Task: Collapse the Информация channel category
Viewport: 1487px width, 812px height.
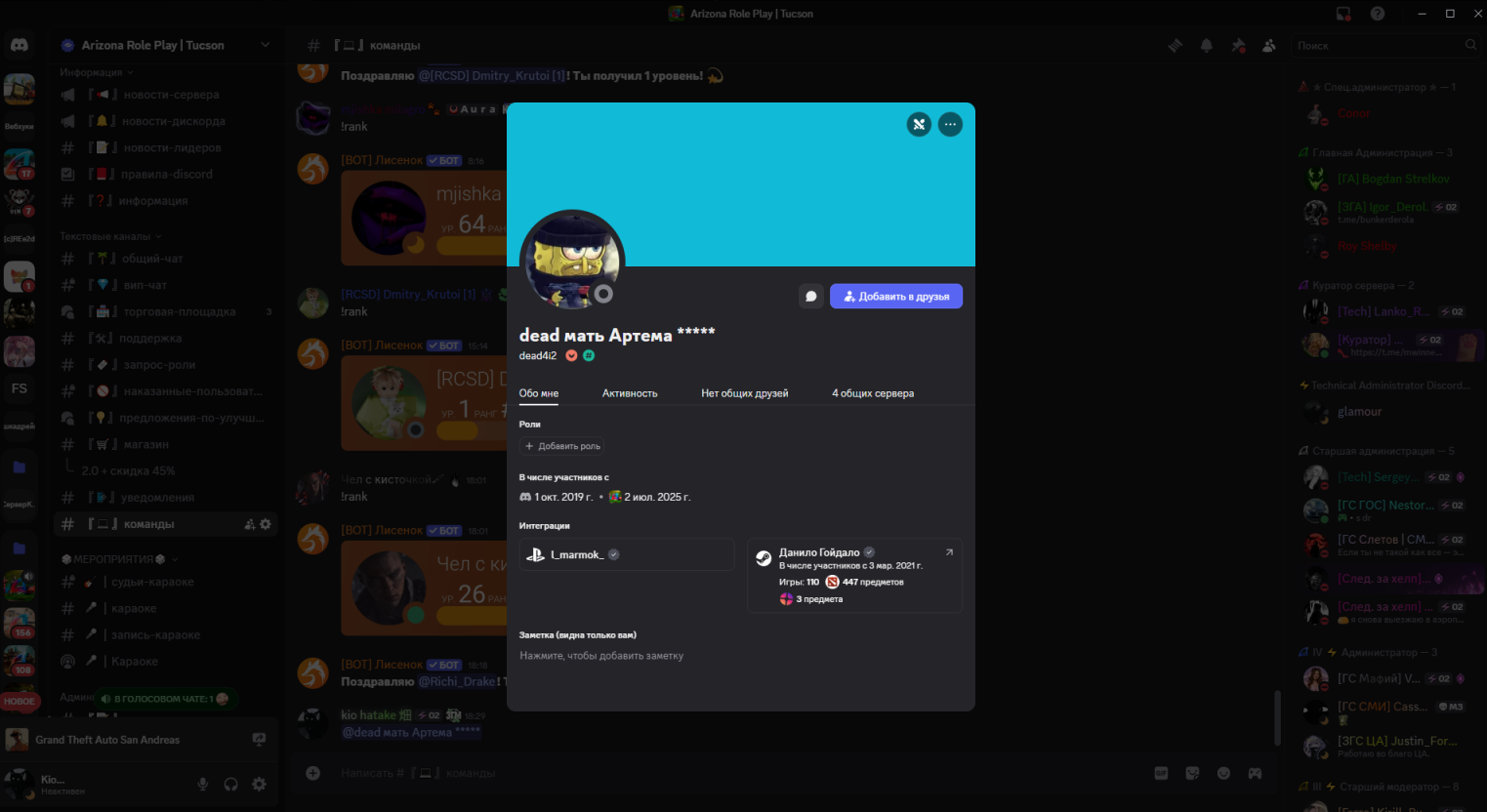Action: click(x=96, y=72)
